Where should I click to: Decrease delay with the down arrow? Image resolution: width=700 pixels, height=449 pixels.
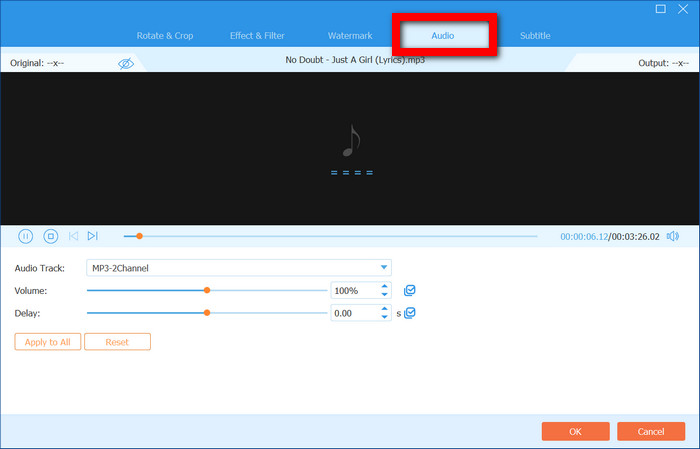[384, 318]
